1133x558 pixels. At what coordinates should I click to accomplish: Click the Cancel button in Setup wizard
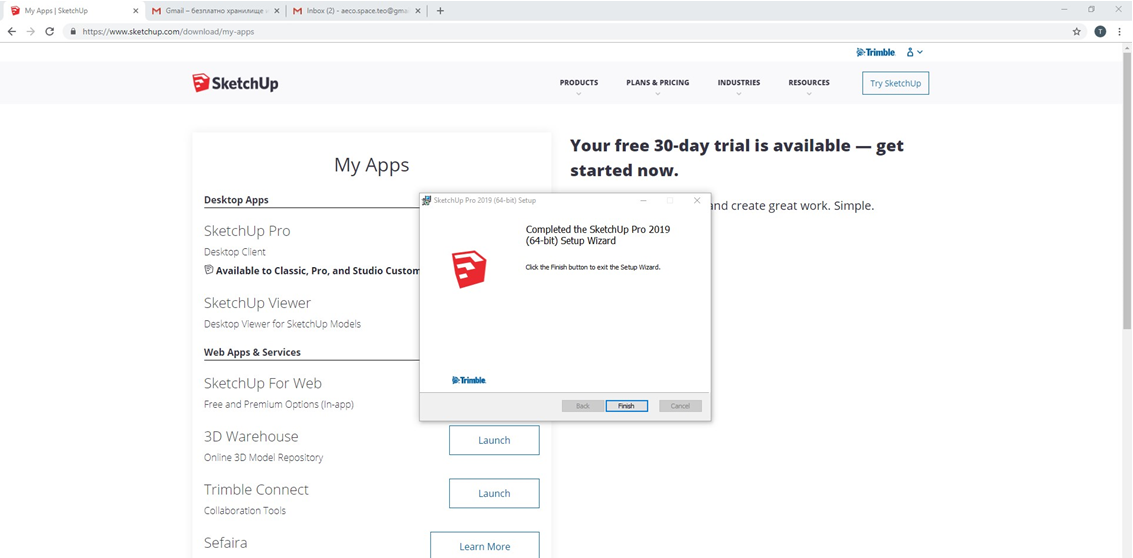680,406
